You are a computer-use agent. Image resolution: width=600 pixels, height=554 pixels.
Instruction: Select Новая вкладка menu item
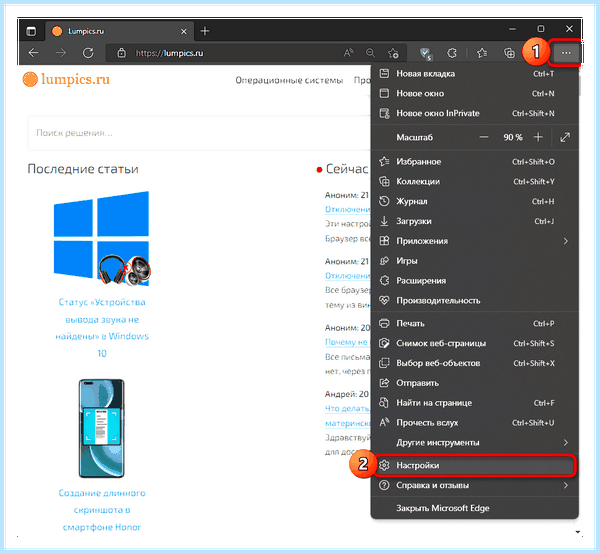point(474,73)
